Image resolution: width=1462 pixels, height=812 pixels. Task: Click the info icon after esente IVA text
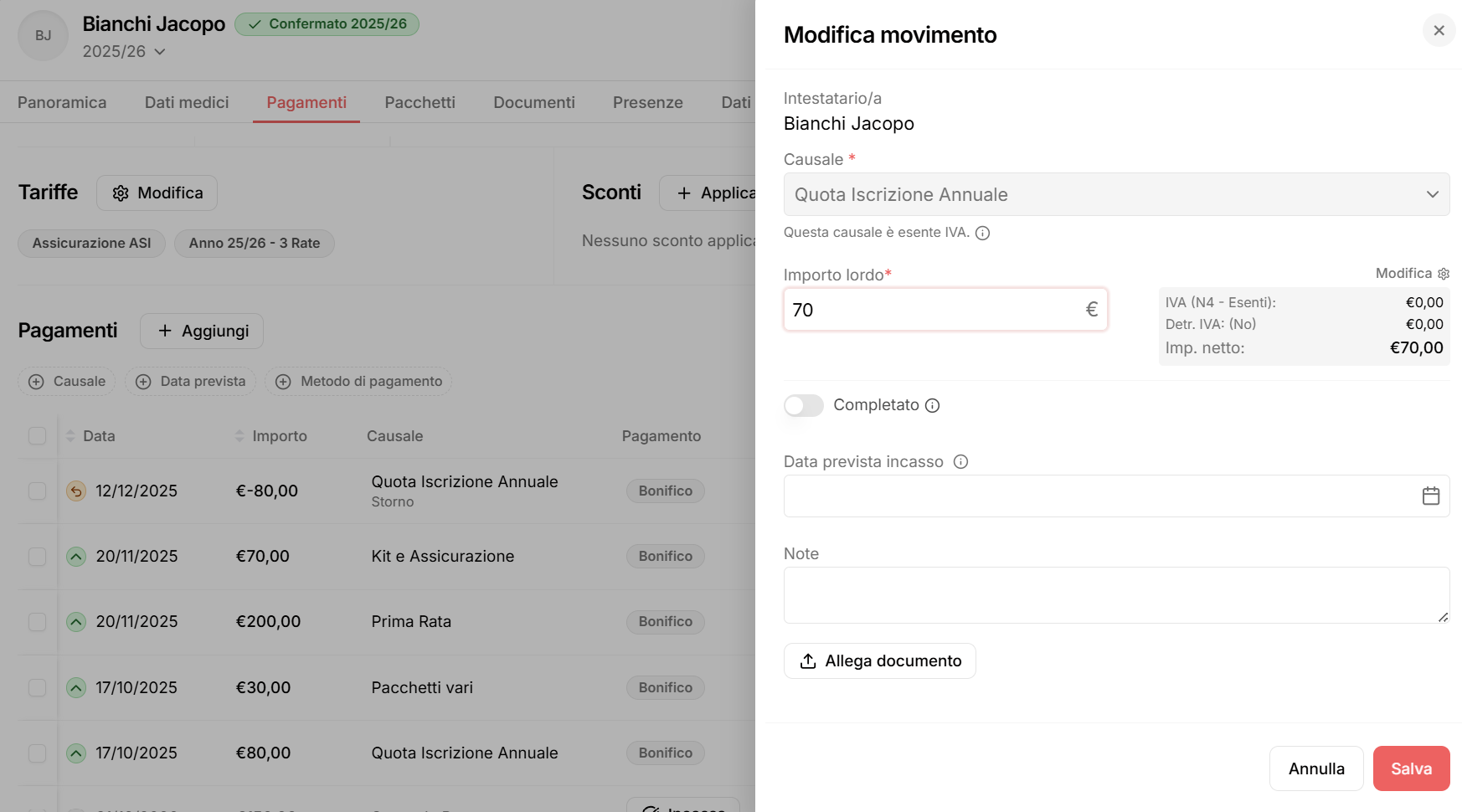point(983,233)
